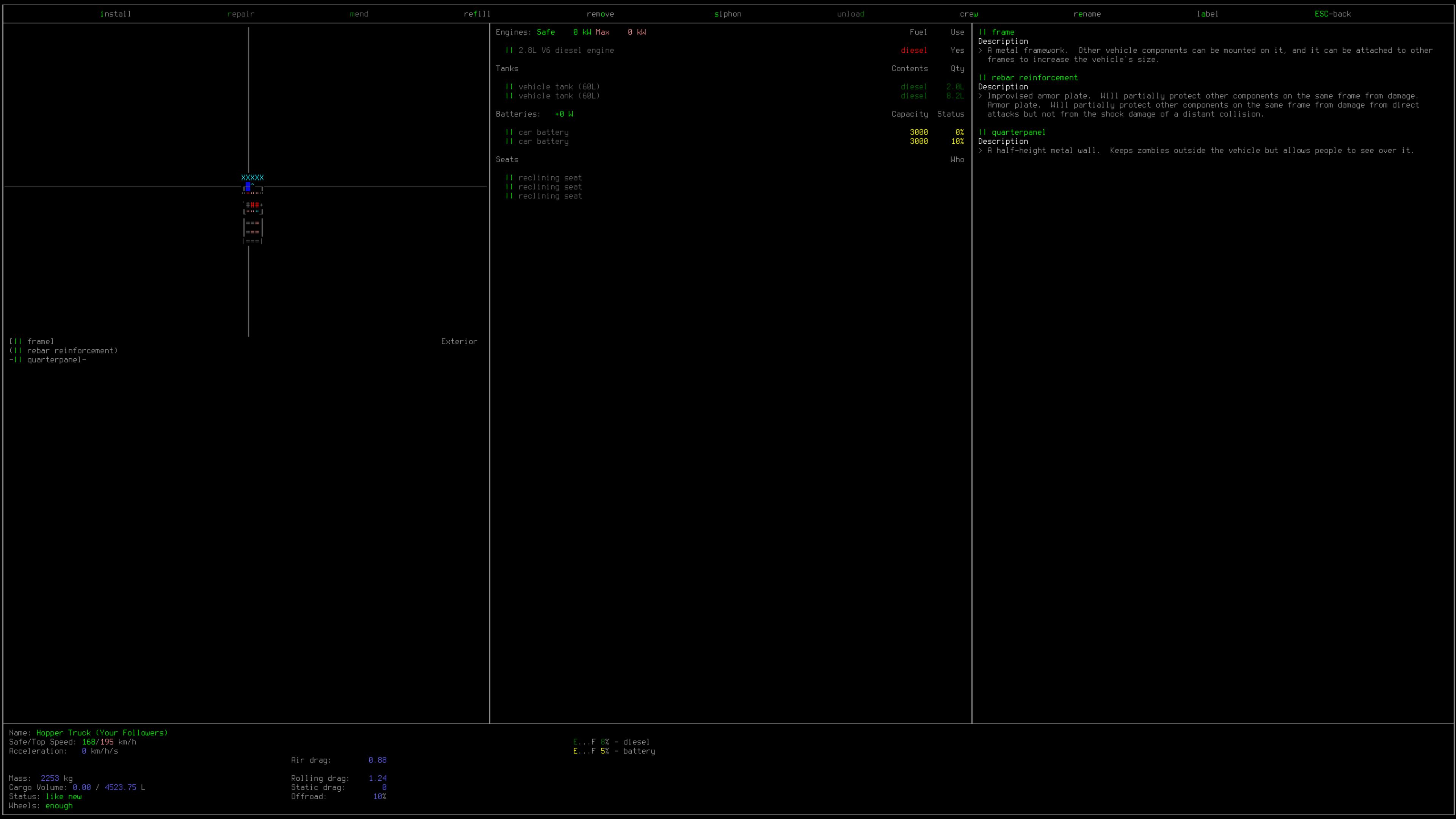
Task: Click the cyan XXXXX row above the vehicle
Action: 252,177
